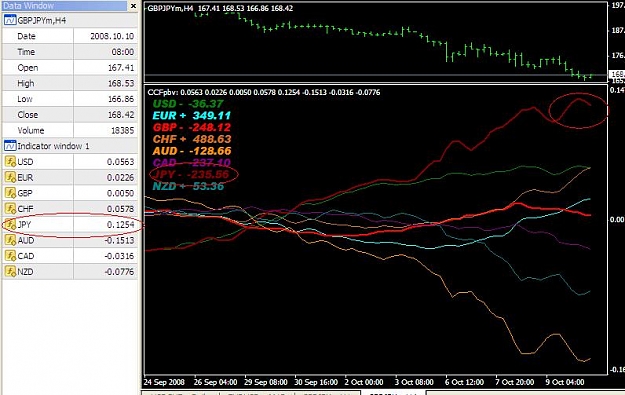Click the USD - -36.37 chart legend label

[x=188, y=104]
